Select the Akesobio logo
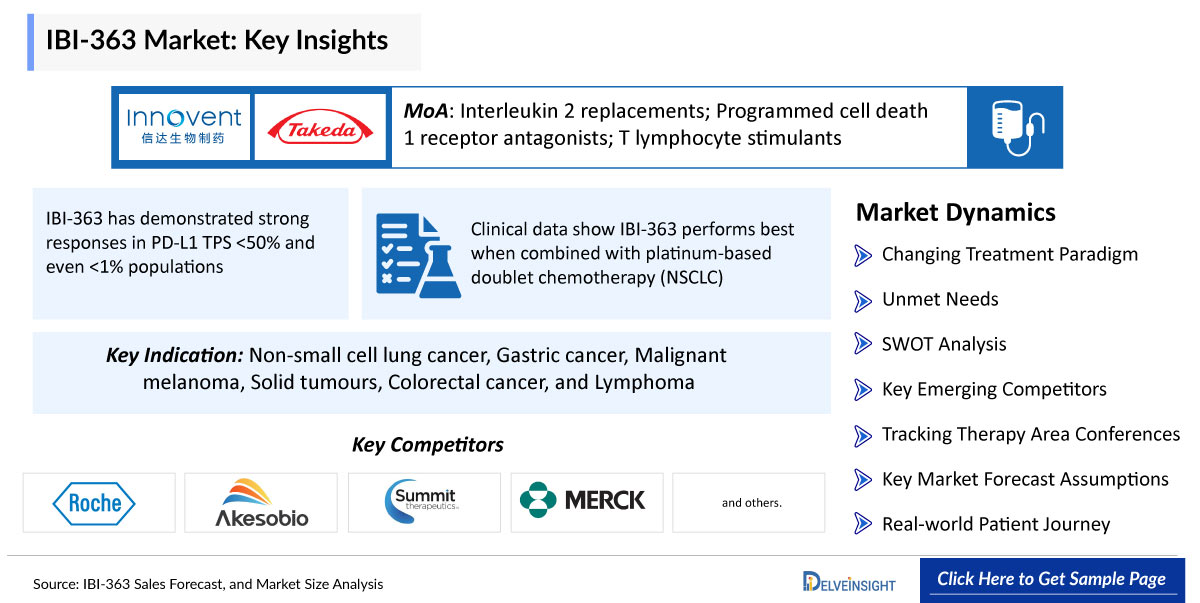Viewport: 1200px width, 603px height. click(262, 503)
